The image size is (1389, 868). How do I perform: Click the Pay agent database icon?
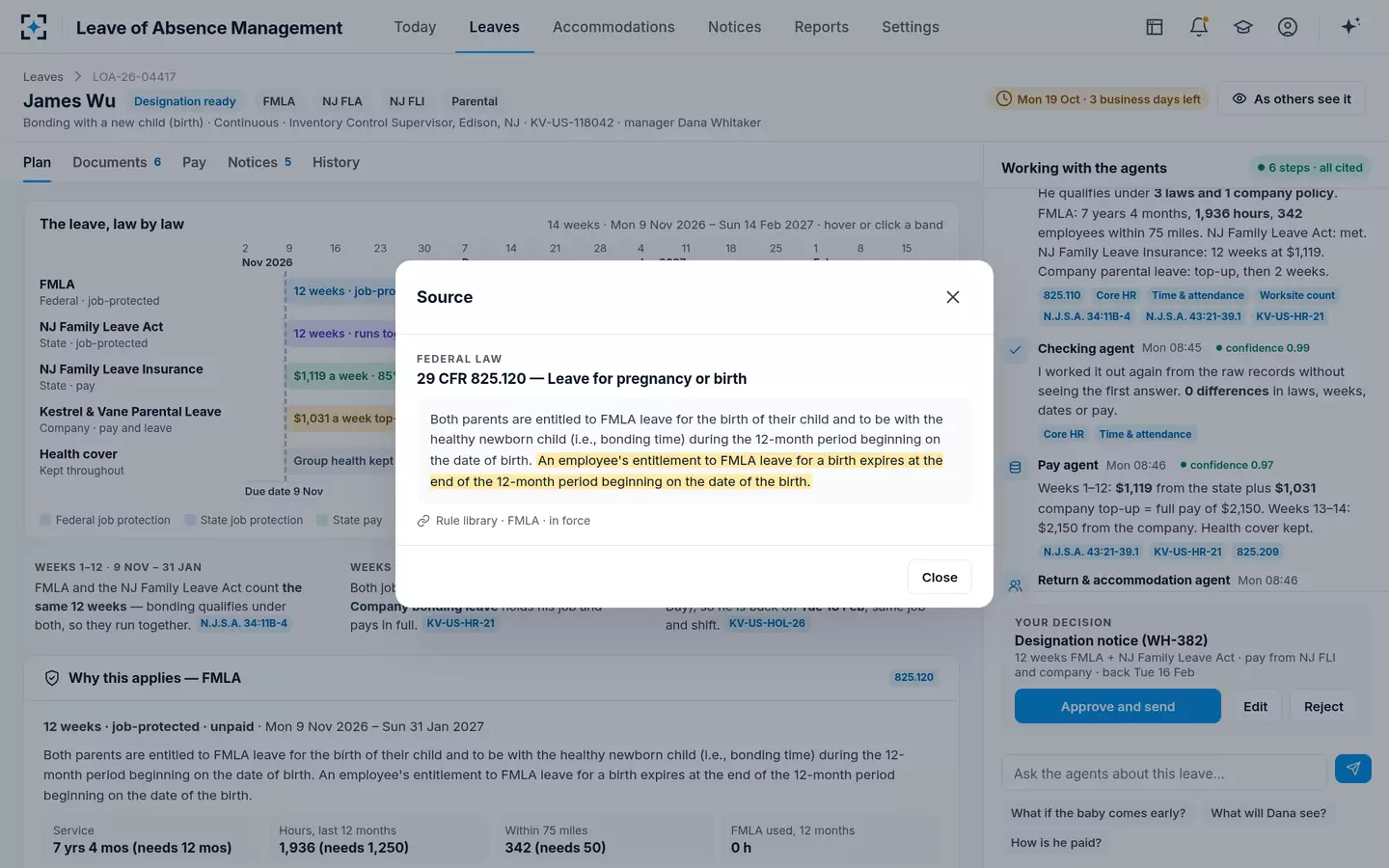pos(1015,468)
